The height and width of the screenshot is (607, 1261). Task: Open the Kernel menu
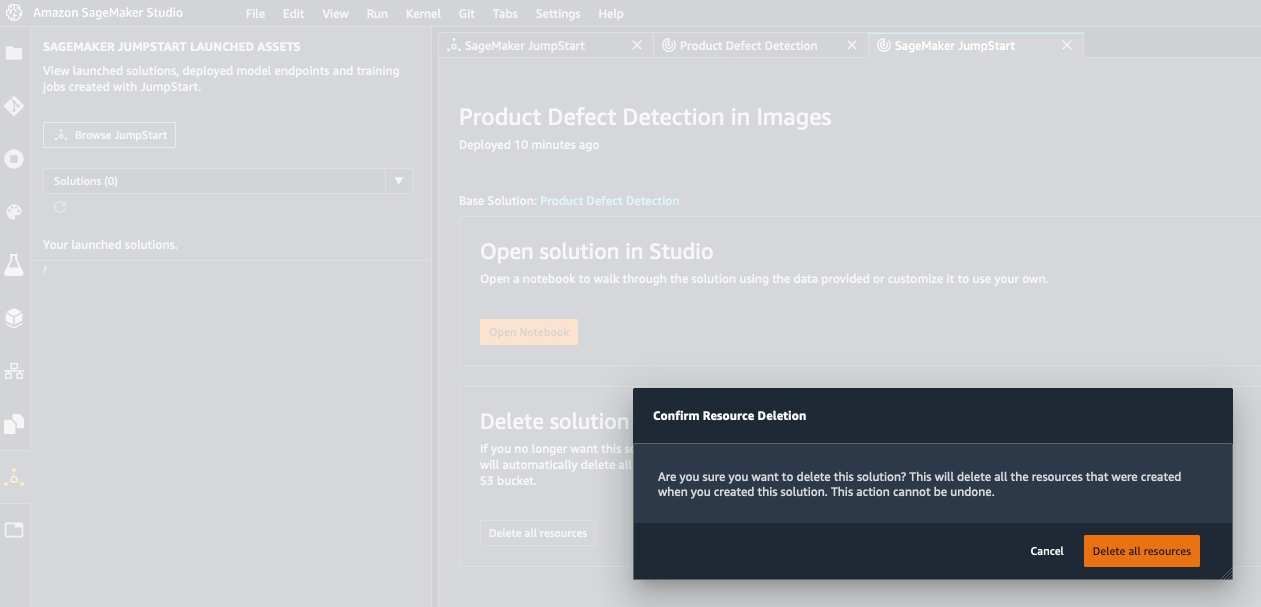(x=423, y=14)
